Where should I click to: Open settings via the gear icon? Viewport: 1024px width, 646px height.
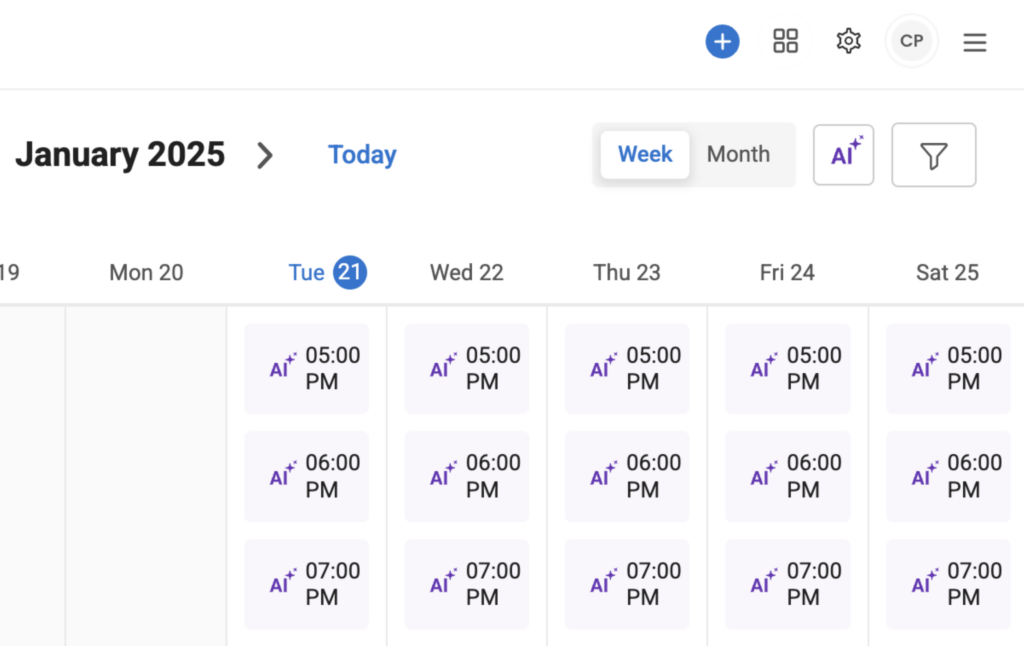point(848,41)
